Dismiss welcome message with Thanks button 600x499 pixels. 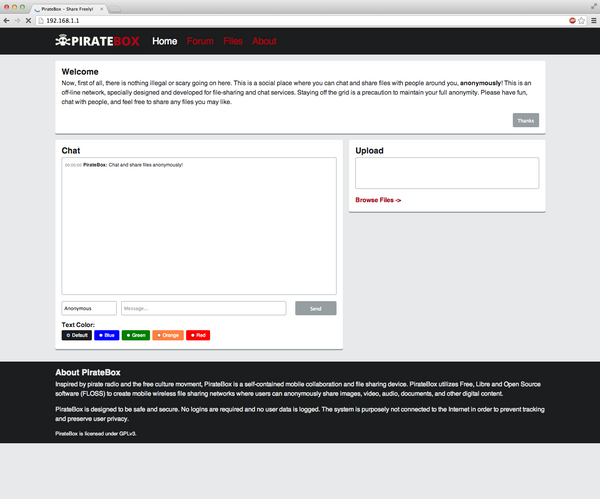click(x=526, y=120)
